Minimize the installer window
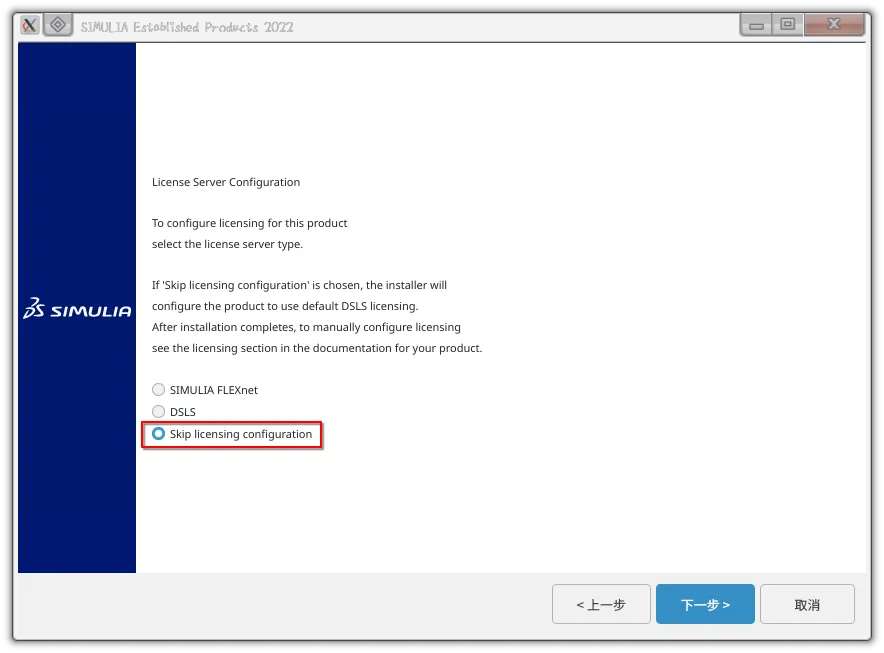This screenshot has width=884, height=653. (x=757, y=25)
